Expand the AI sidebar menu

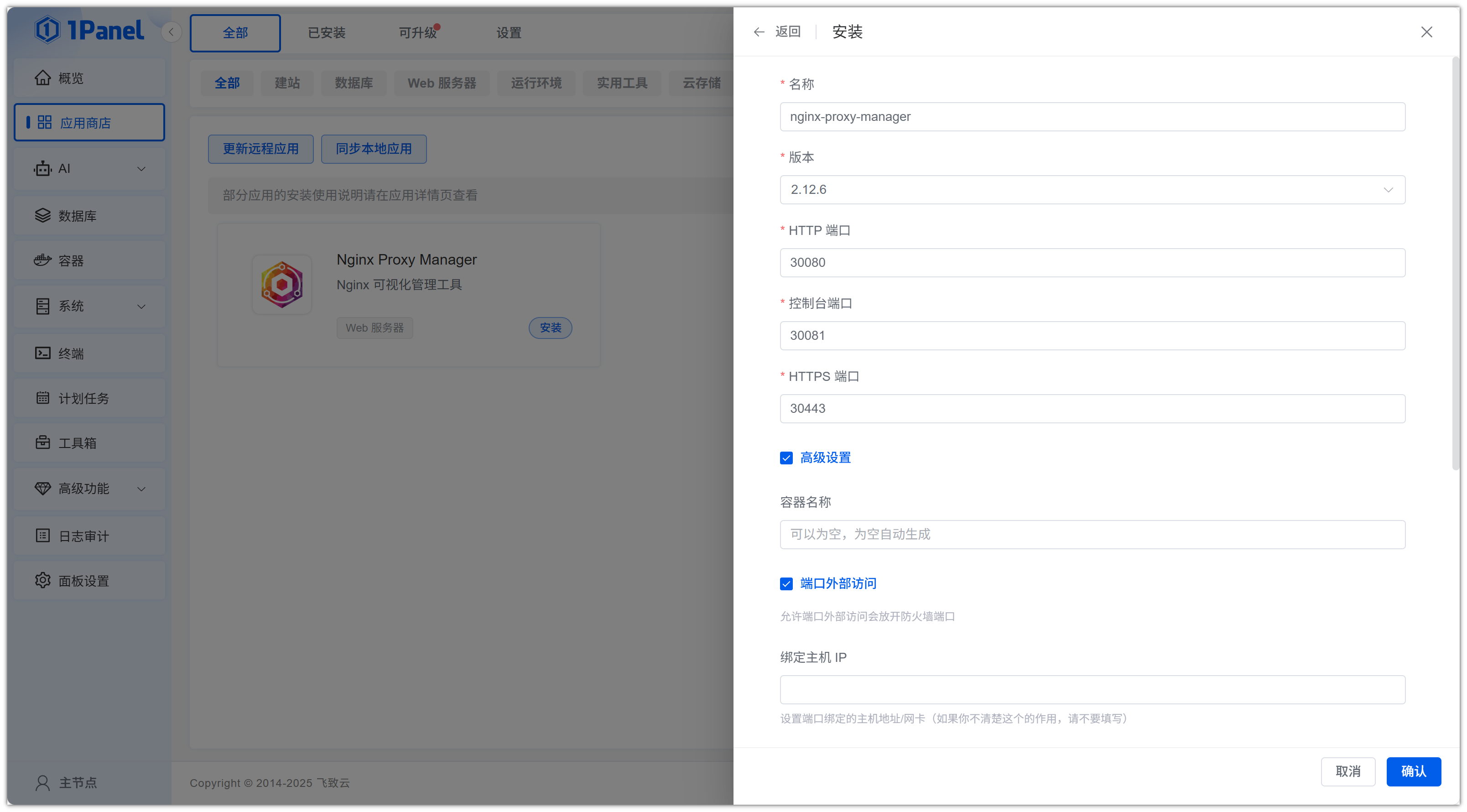[141, 169]
